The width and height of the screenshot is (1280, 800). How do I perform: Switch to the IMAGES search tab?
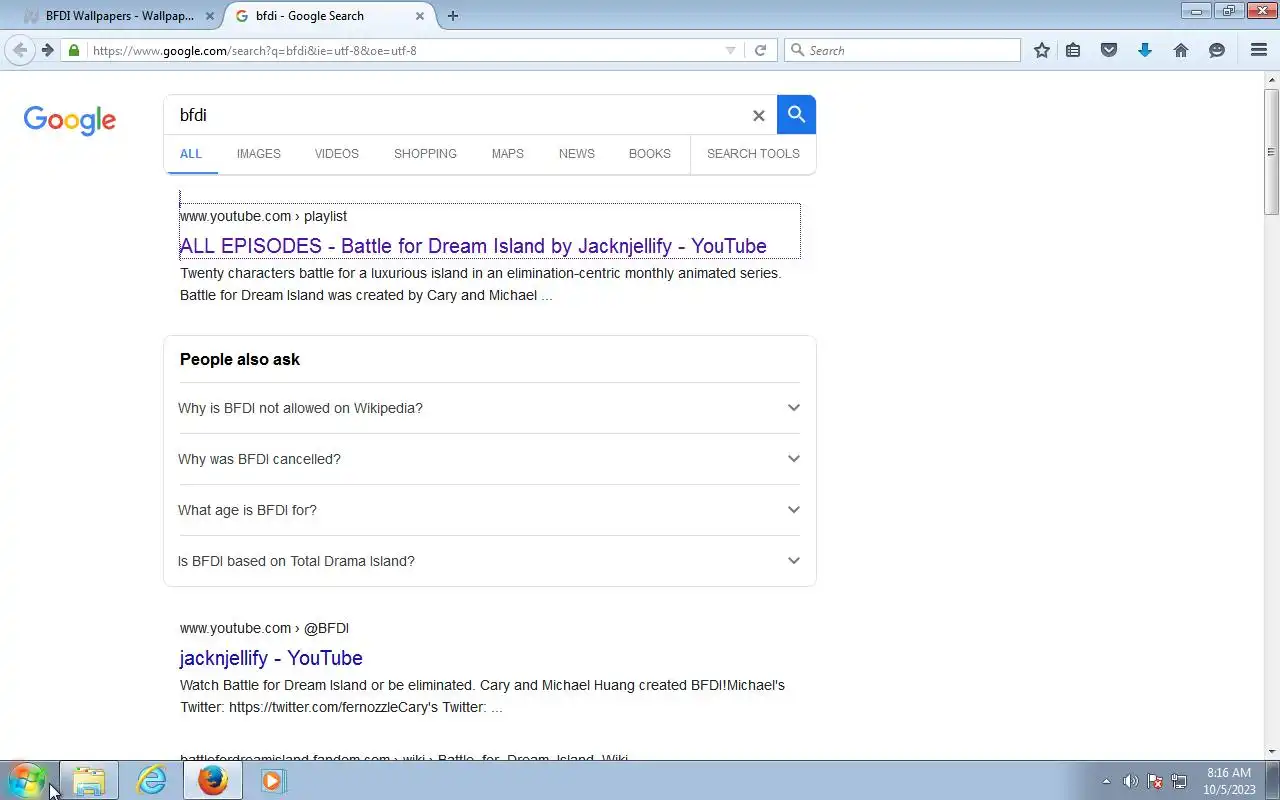click(x=259, y=154)
